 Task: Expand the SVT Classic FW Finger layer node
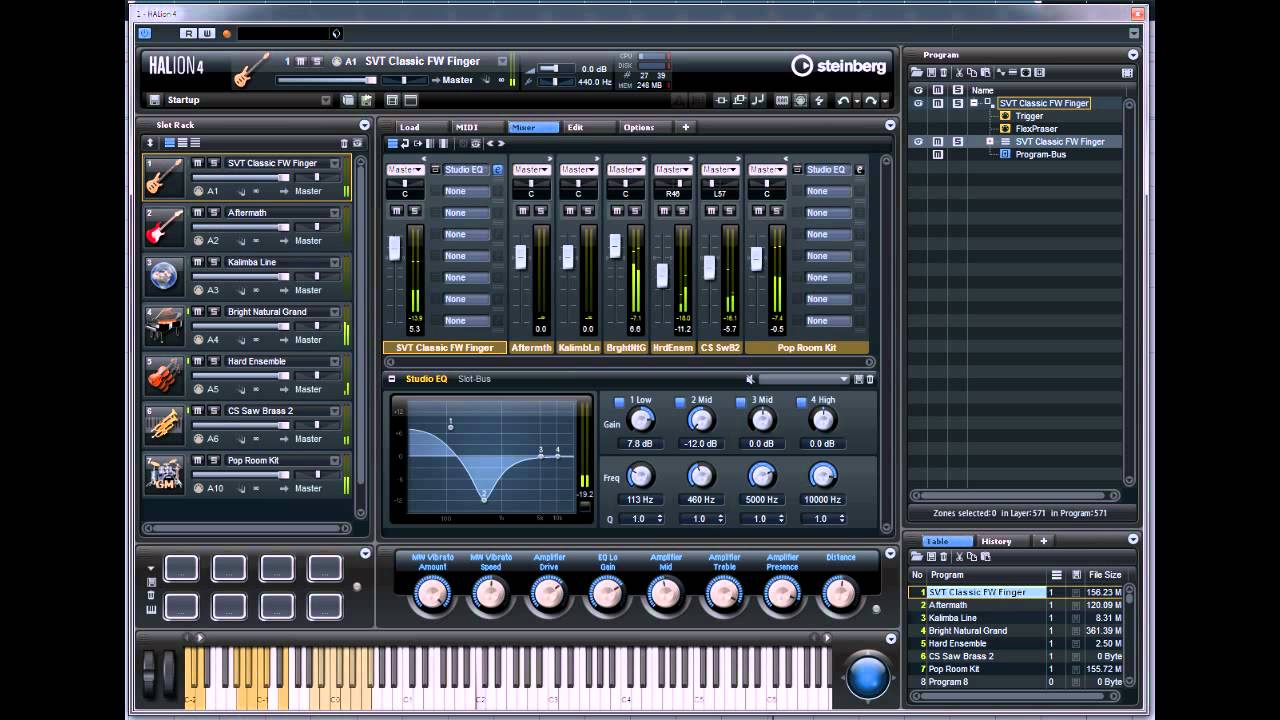click(x=990, y=141)
